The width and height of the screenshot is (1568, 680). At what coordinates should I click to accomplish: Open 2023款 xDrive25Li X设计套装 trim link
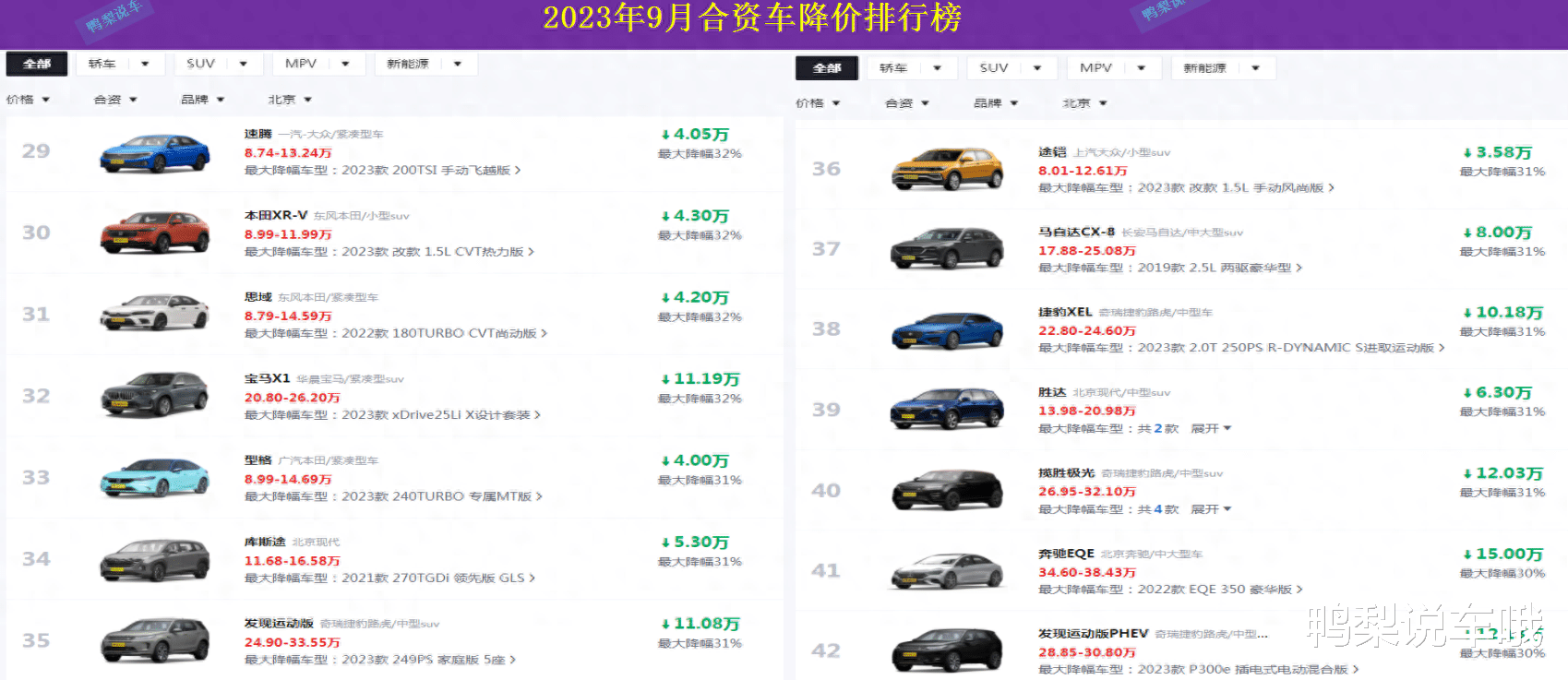(x=441, y=415)
